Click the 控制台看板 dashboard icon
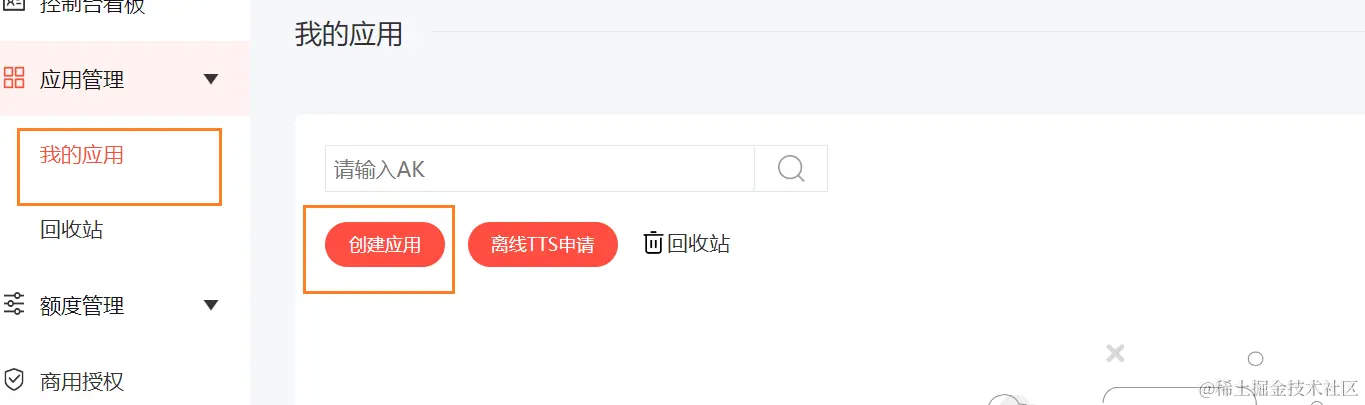This screenshot has width=1365, height=405. pos(14,5)
